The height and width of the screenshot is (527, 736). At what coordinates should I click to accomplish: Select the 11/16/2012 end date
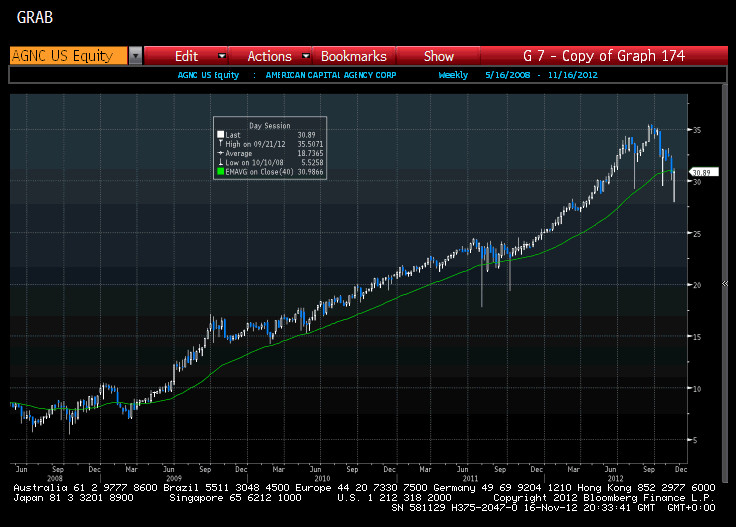(573, 75)
